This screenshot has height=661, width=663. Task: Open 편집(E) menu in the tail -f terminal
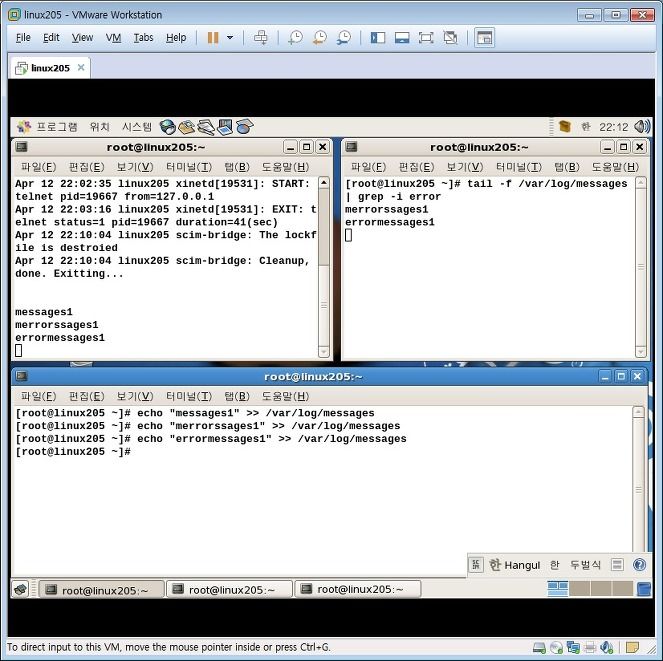pyautogui.click(x=416, y=167)
